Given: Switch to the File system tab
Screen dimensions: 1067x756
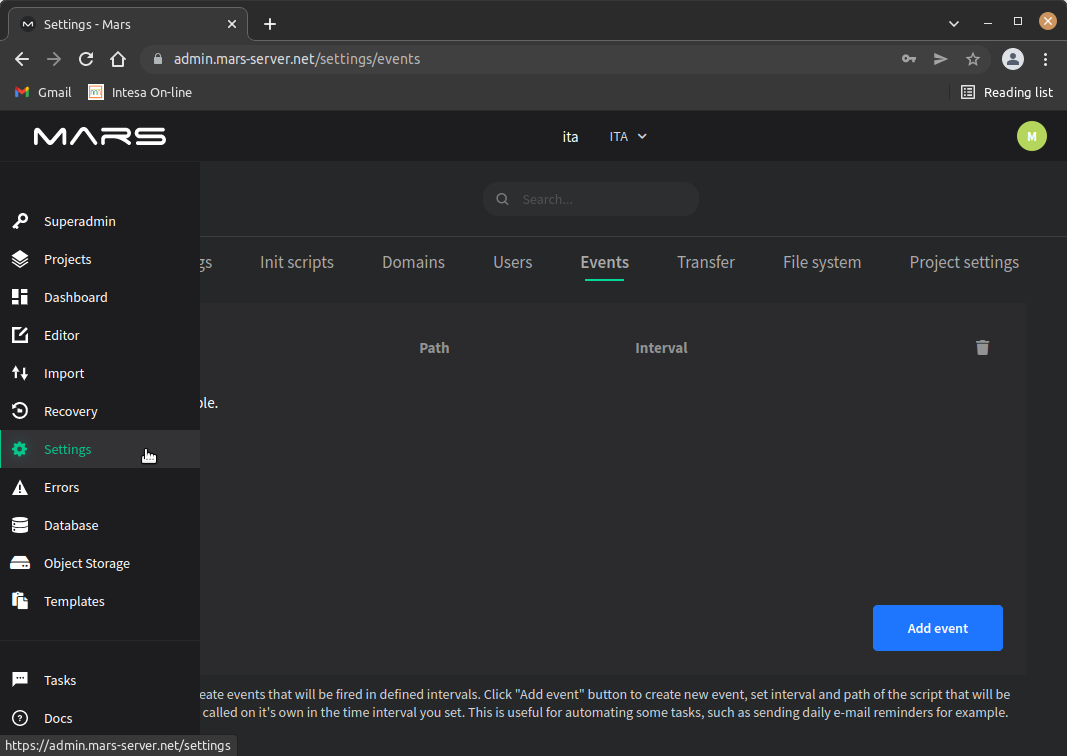Looking at the screenshot, I should [821, 262].
